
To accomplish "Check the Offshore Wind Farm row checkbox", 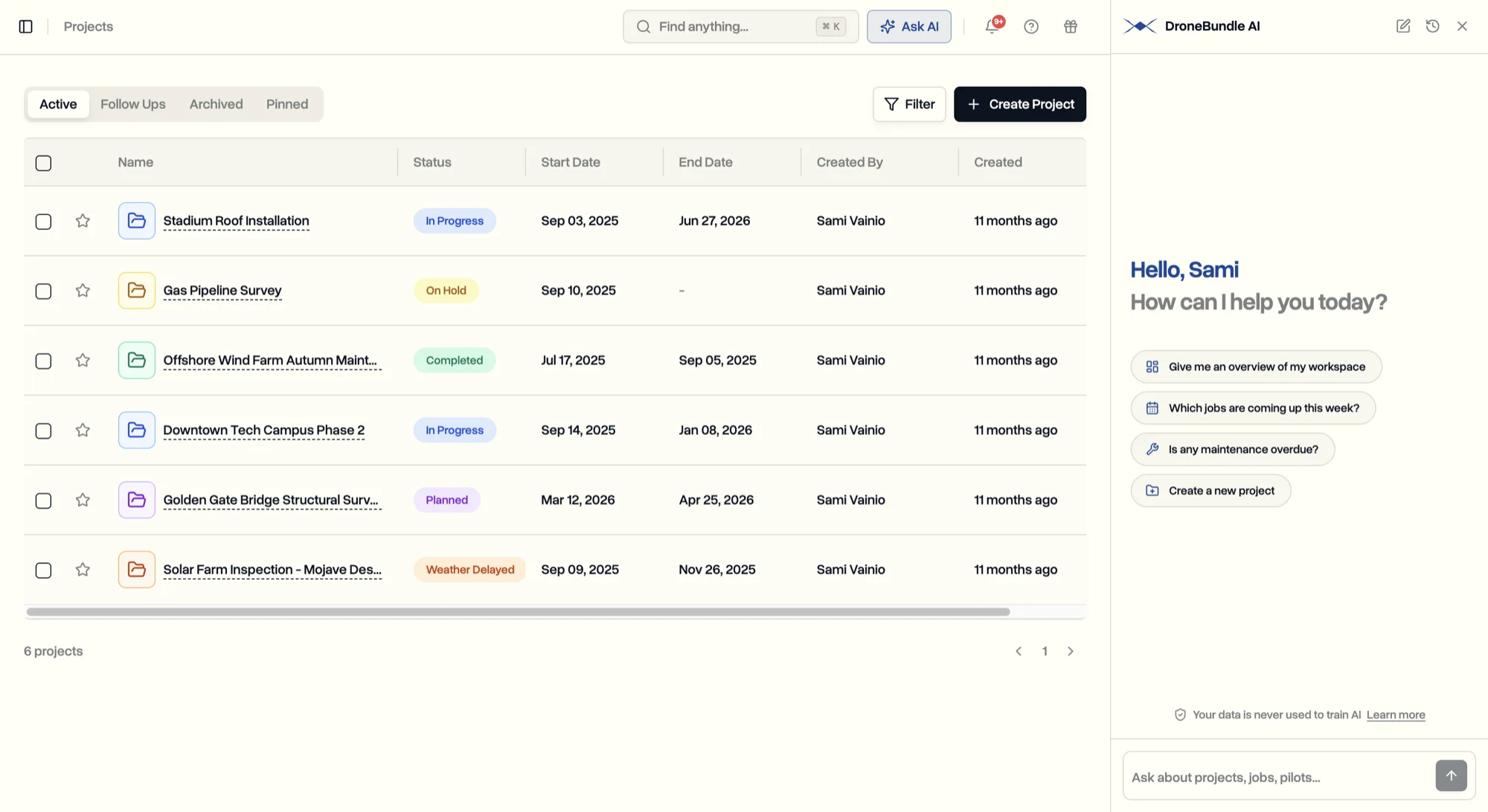I will click(x=44, y=361).
